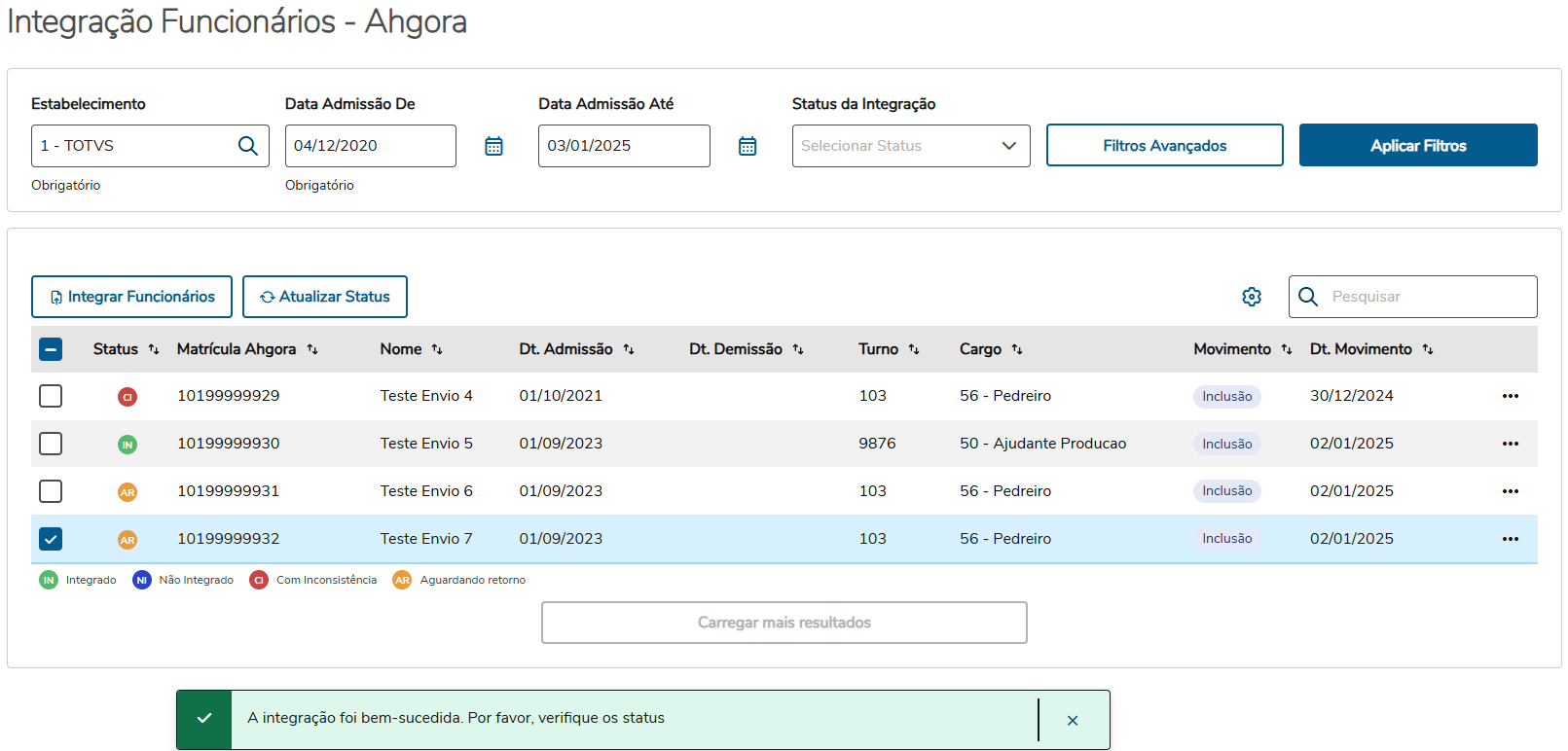The height and width of the screenshot is (751, 1568).
Task: Open calendar picker for Data Admissão De
Action: tap(493, 146)
